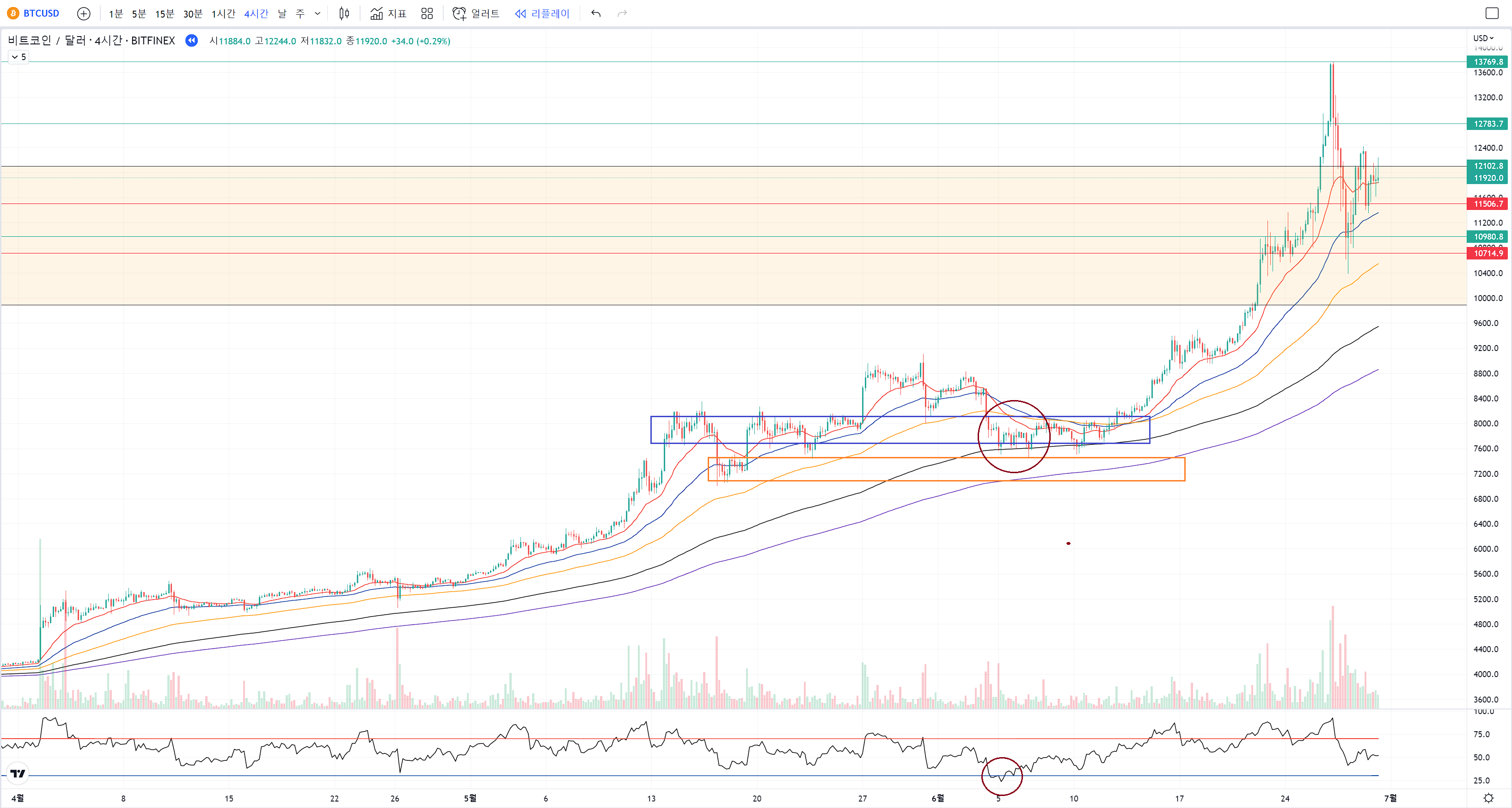This screenshot has height=808, width=1512.
Task: Click the TradingView logo in the chart corner
Action: click(18, 773)
